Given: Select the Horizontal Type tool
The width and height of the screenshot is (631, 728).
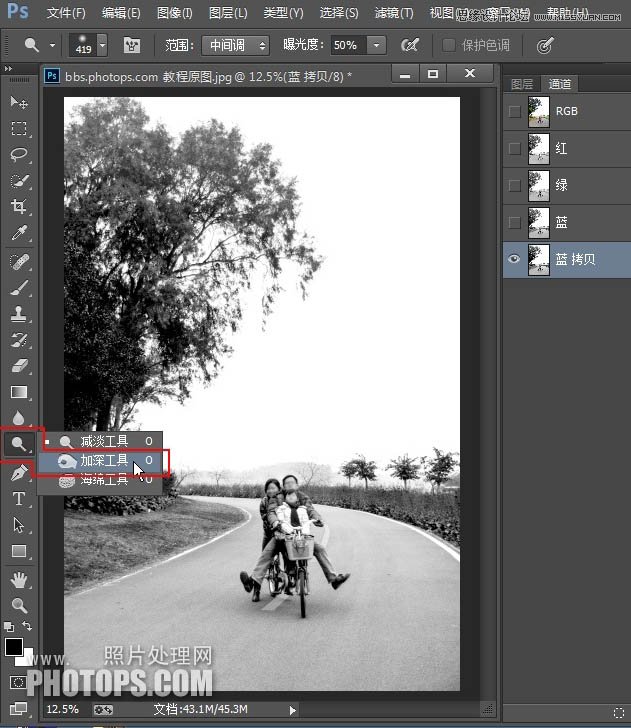Looking at the screenshot, I should (x=19, y=499).
